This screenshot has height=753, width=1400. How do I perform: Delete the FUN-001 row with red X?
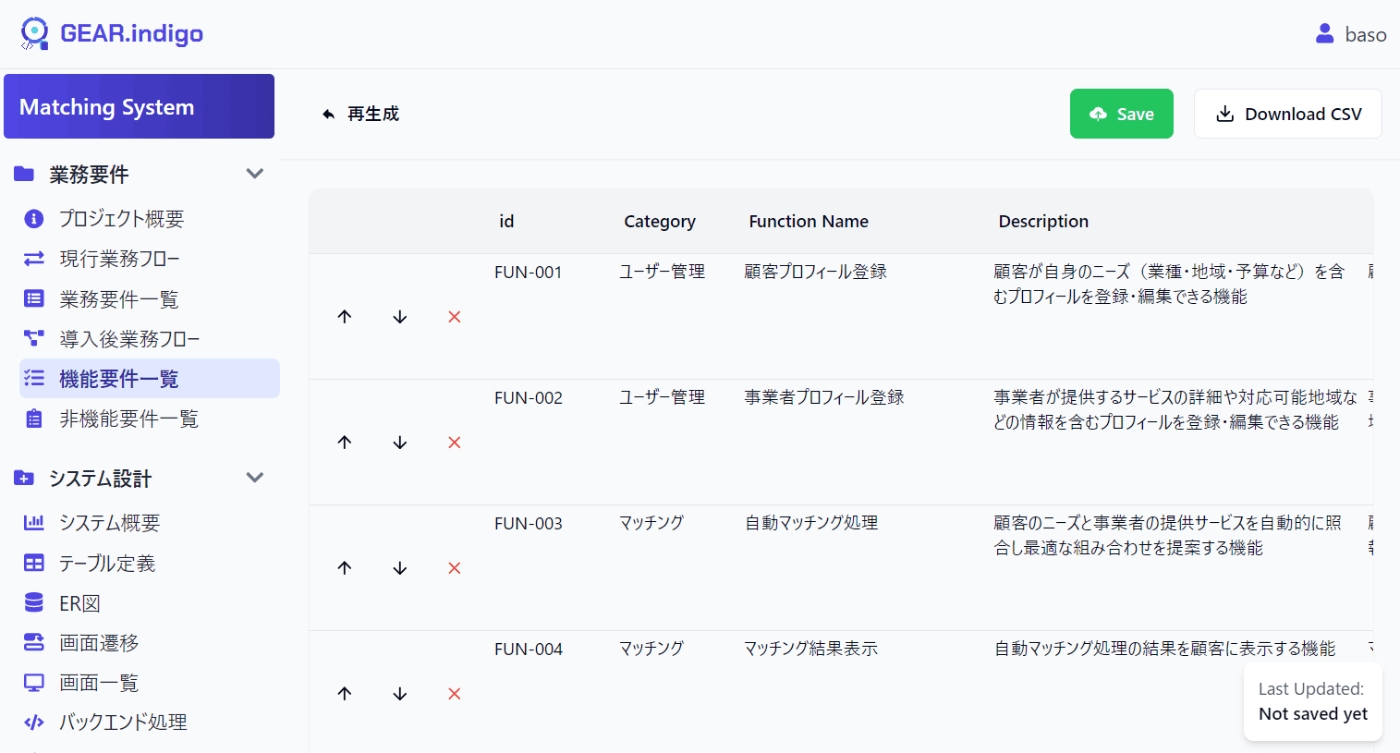[454, 317]
